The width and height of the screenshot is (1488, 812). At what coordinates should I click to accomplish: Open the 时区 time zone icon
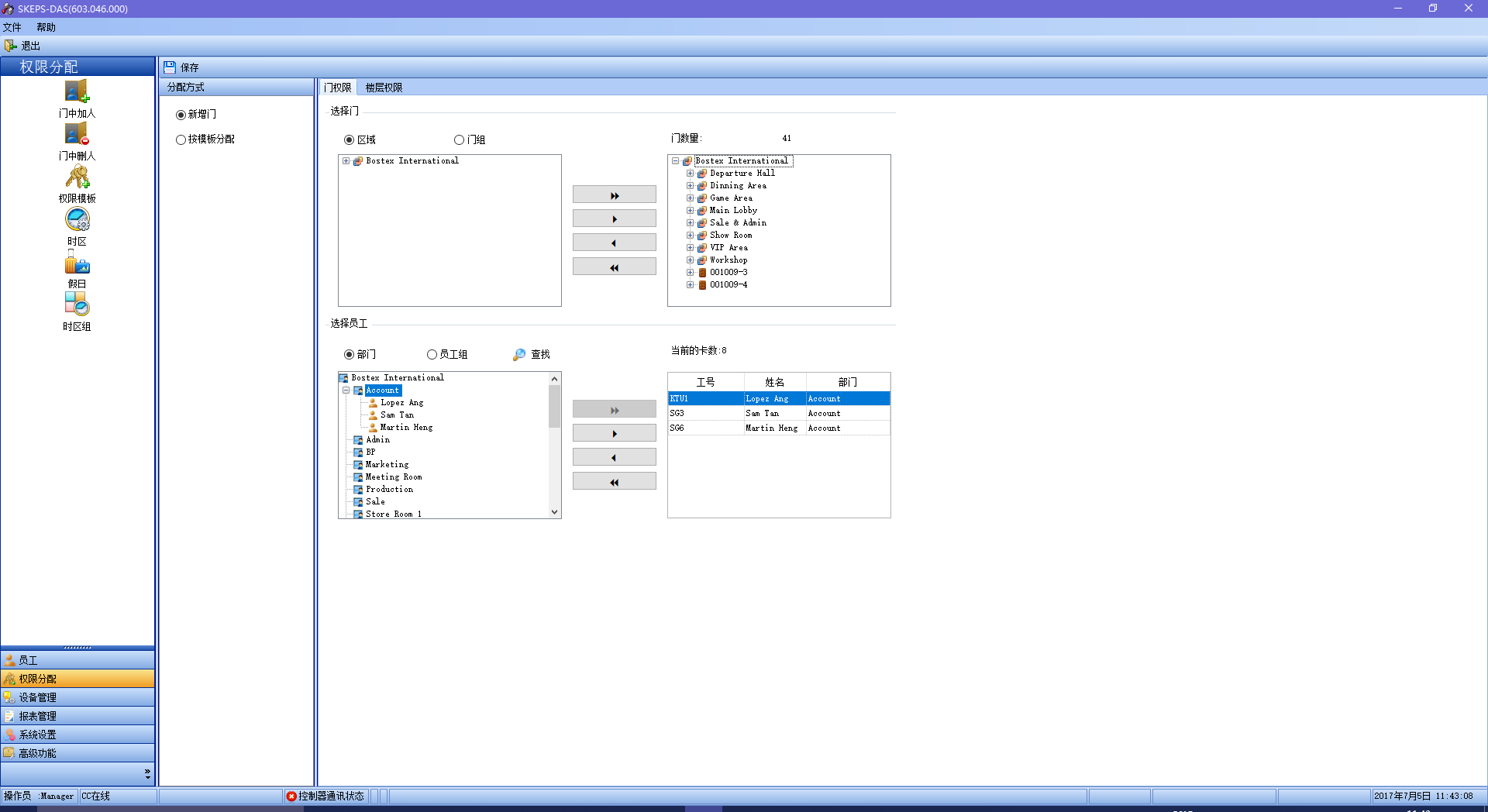pos(77,220)
